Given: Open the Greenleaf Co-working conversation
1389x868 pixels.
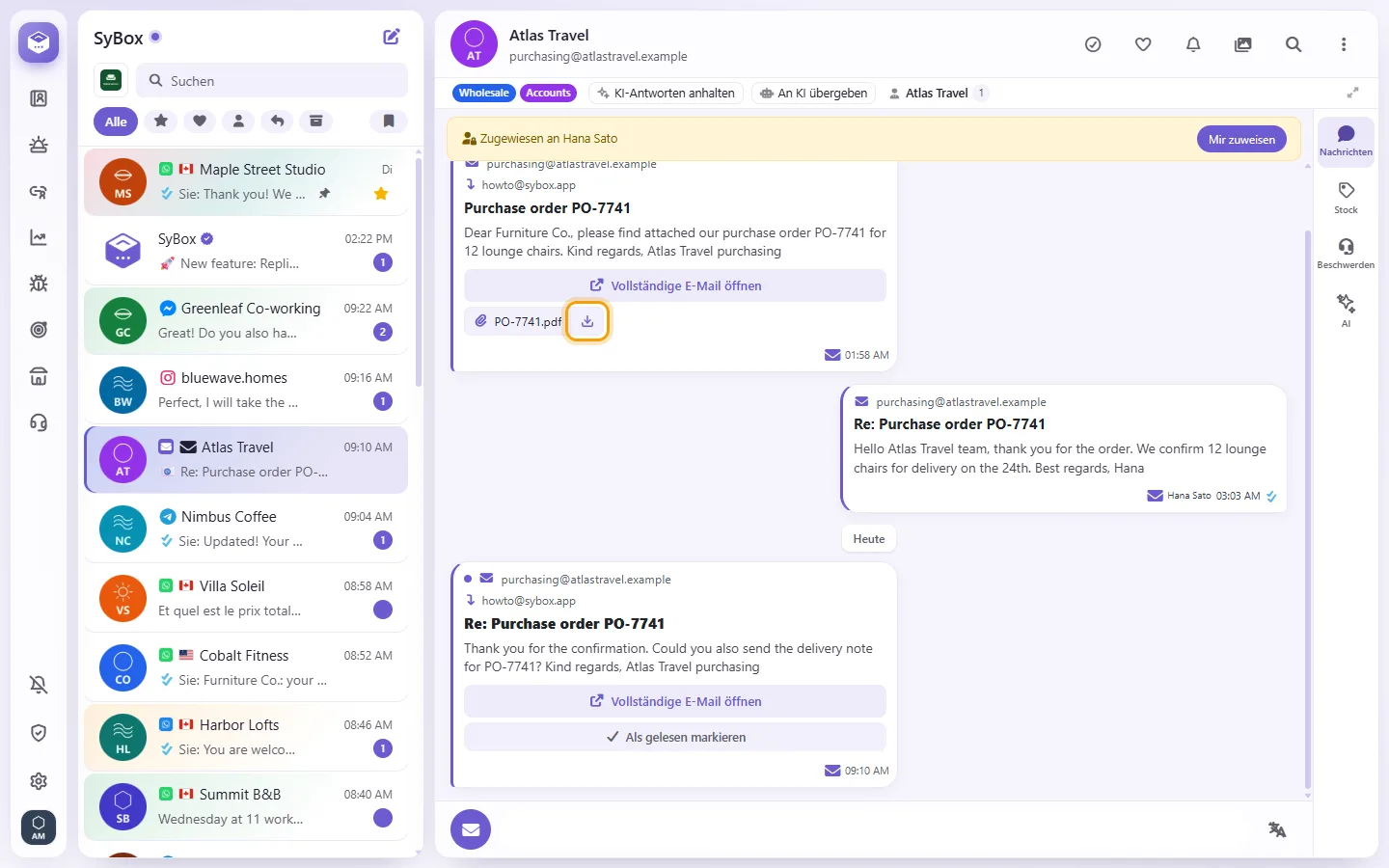Looking at the screenshot, I should pos(246,320).
